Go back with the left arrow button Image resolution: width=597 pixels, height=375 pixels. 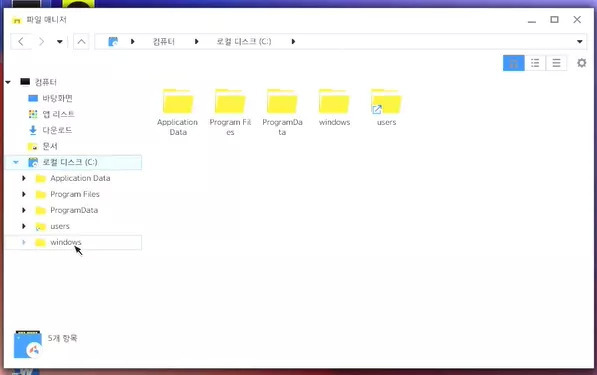point(21,41)
